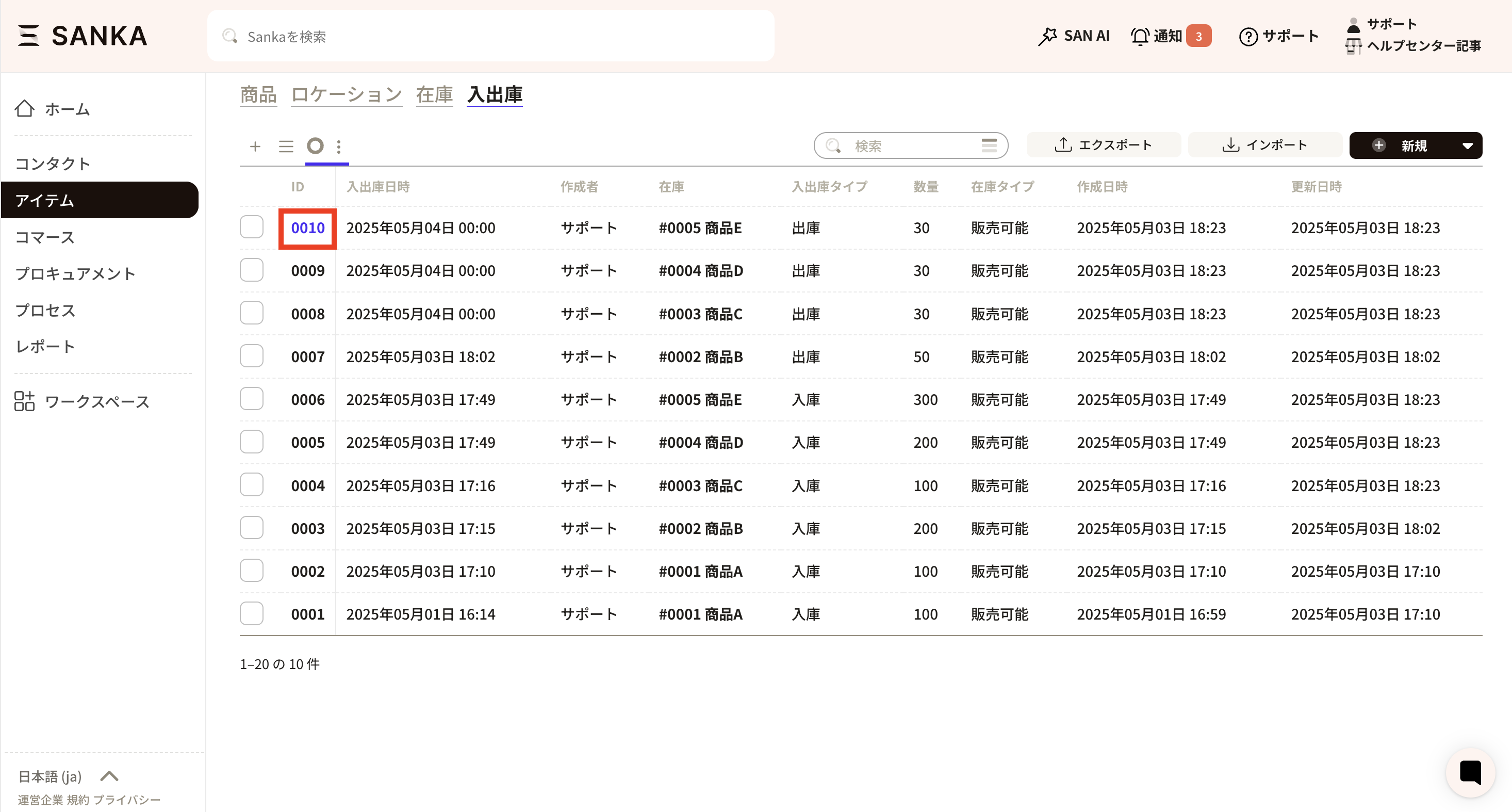Open record ID 0010 link
1512x812 pixels.
tap(307, 228)
